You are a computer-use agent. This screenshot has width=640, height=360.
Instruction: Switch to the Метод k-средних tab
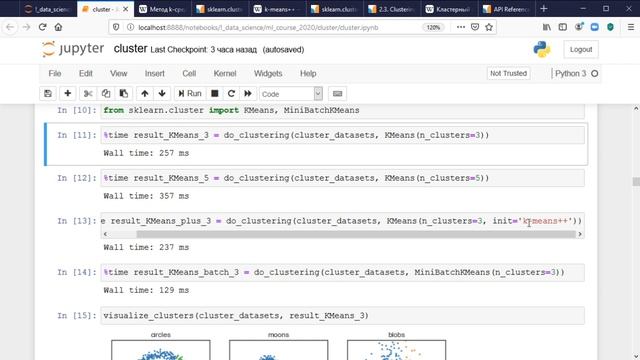(x=162, y=9)
